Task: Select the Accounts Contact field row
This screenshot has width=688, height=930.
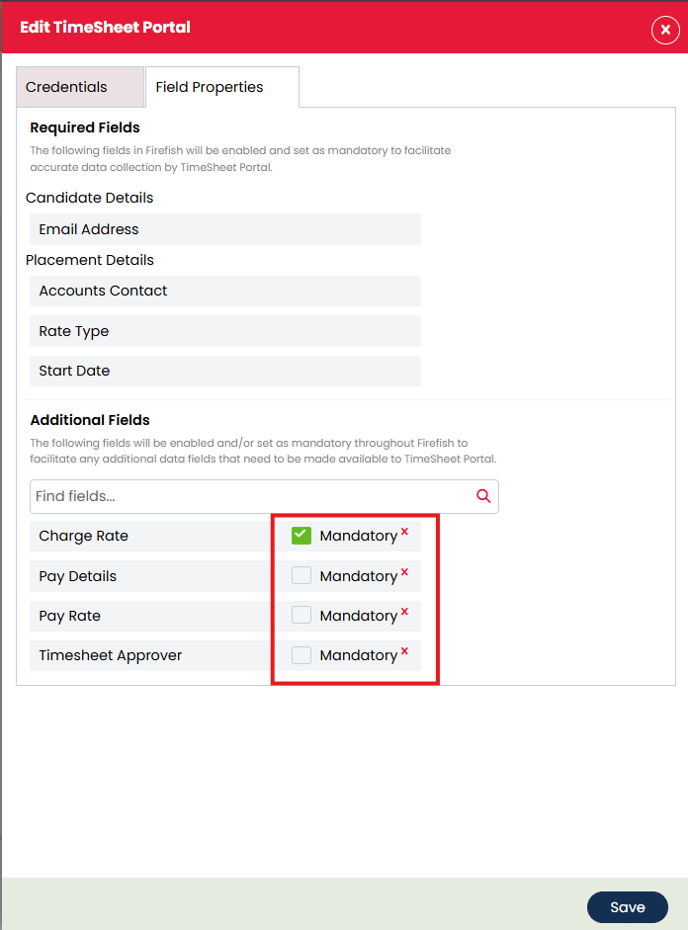Action: point(225,291)
